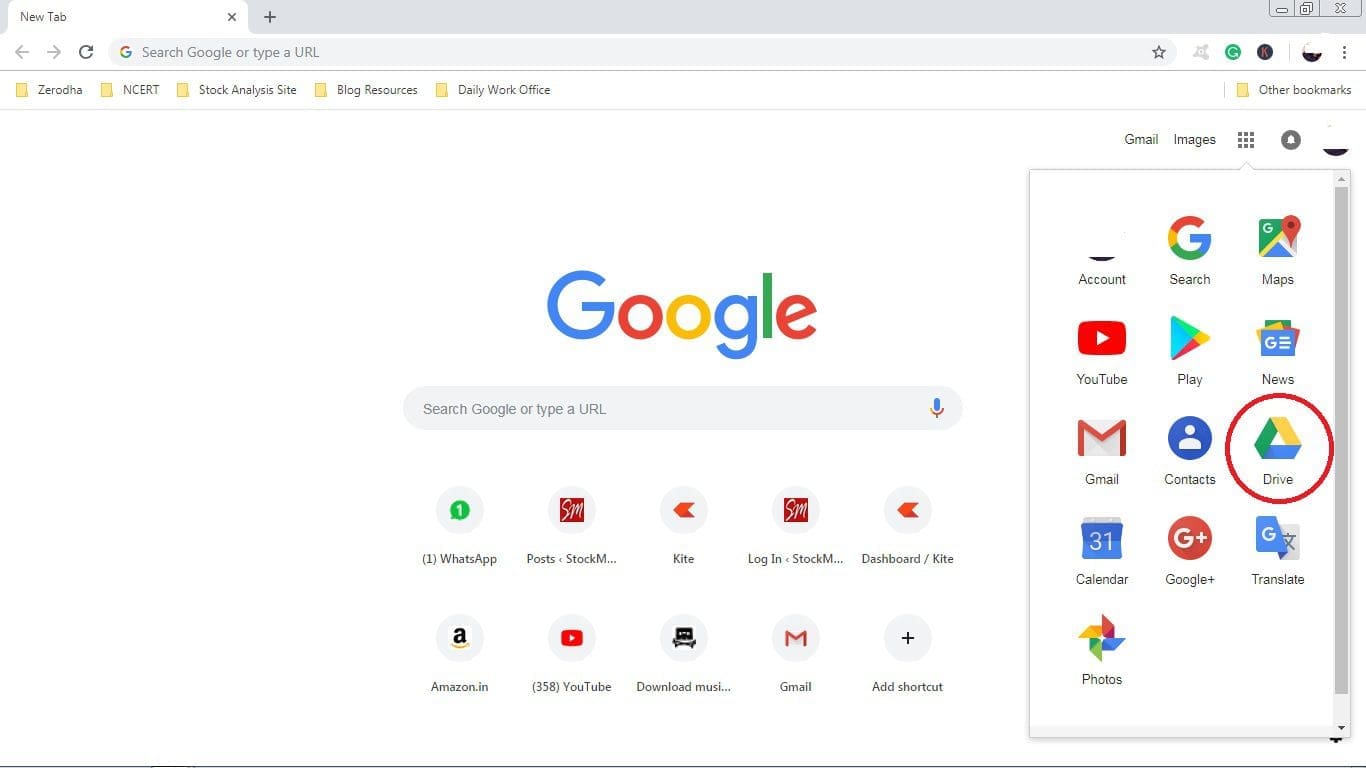Open NCERT bookmark folder

click(130, 90)
